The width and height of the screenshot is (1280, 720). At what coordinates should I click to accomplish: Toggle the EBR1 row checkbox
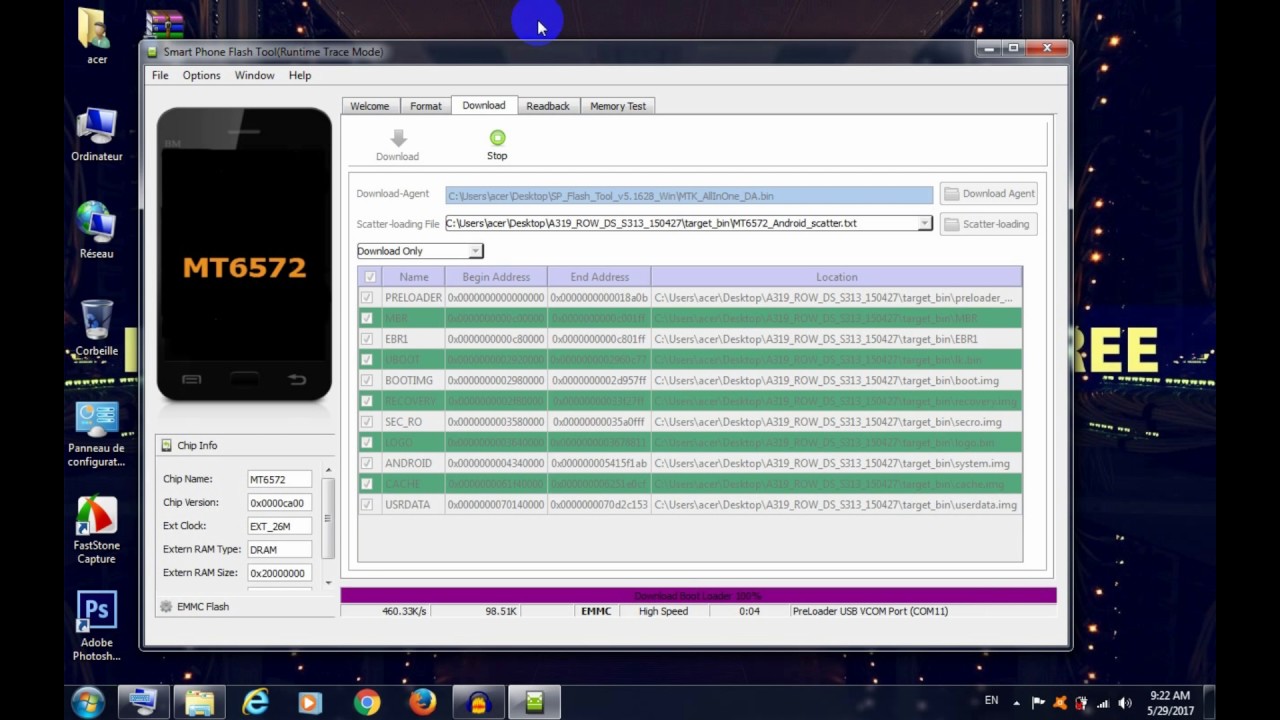click(x=367, y=339)
